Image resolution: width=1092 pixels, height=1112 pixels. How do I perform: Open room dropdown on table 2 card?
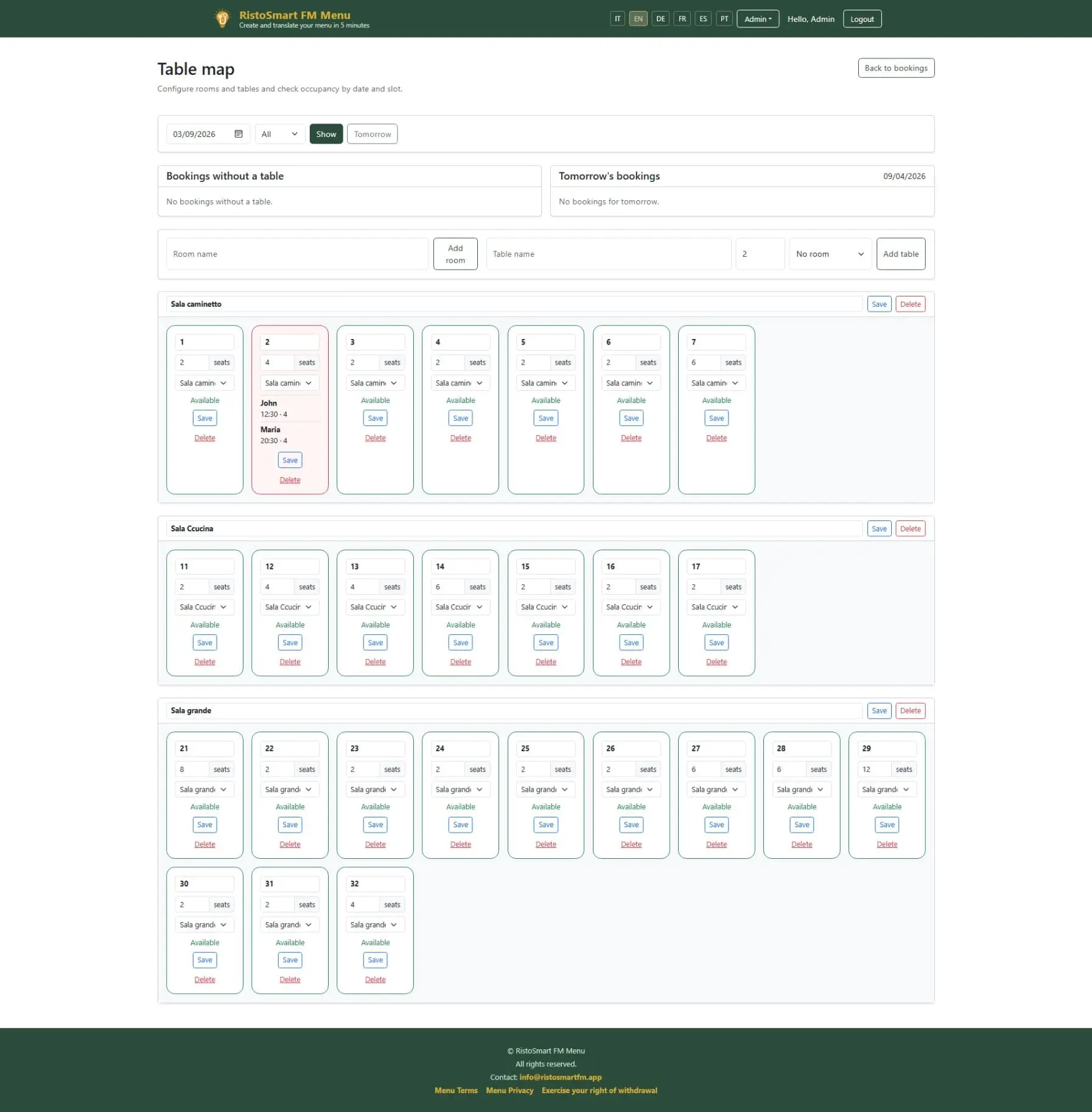point(290,383)
